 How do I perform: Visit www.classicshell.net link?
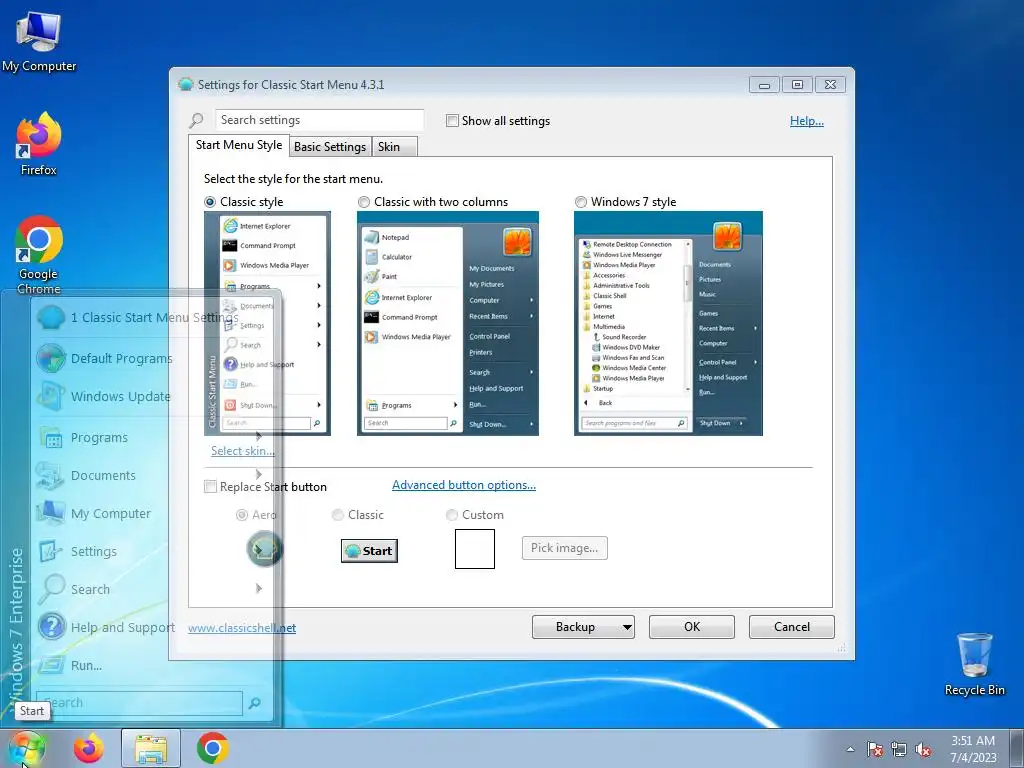coord(242,628)
